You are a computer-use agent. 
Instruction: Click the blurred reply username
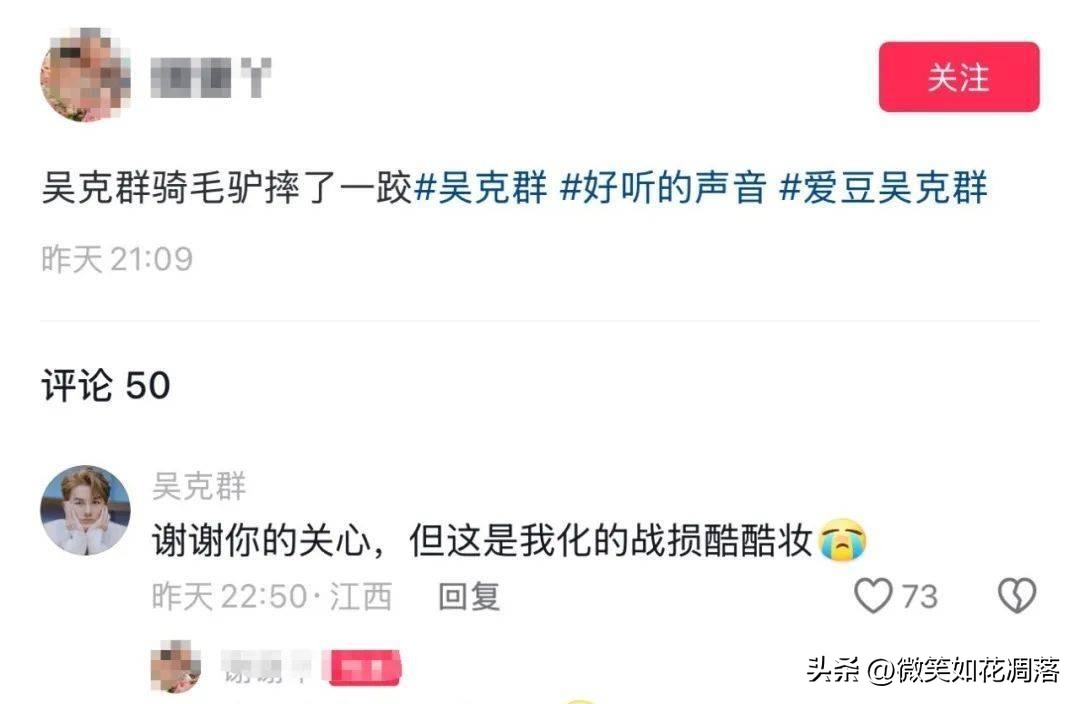265,666
